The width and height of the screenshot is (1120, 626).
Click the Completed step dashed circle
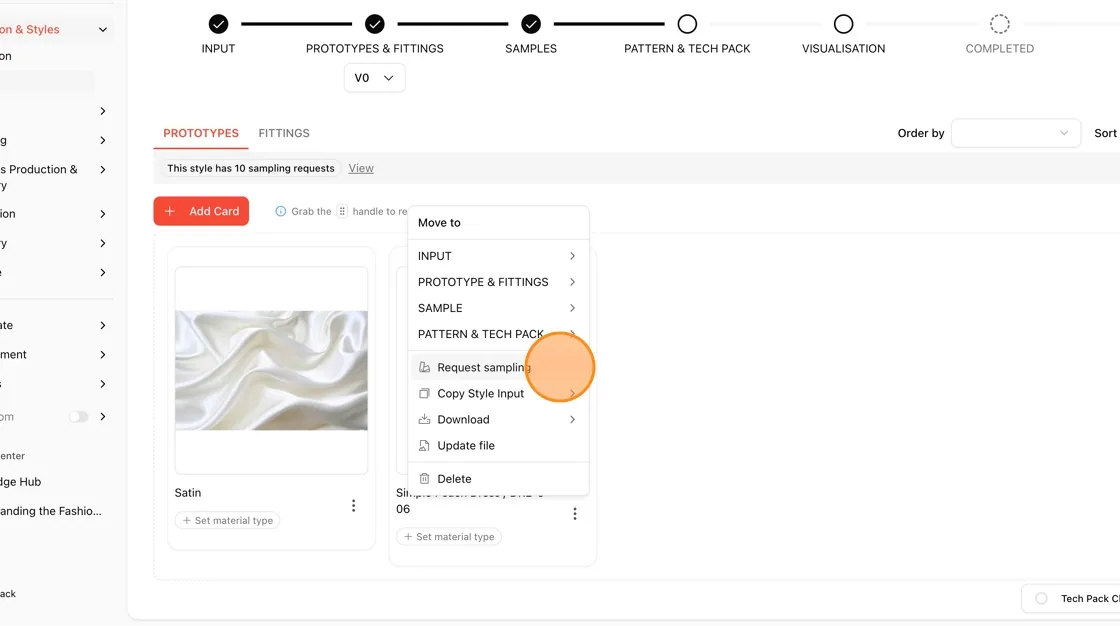click(1000, 24)
